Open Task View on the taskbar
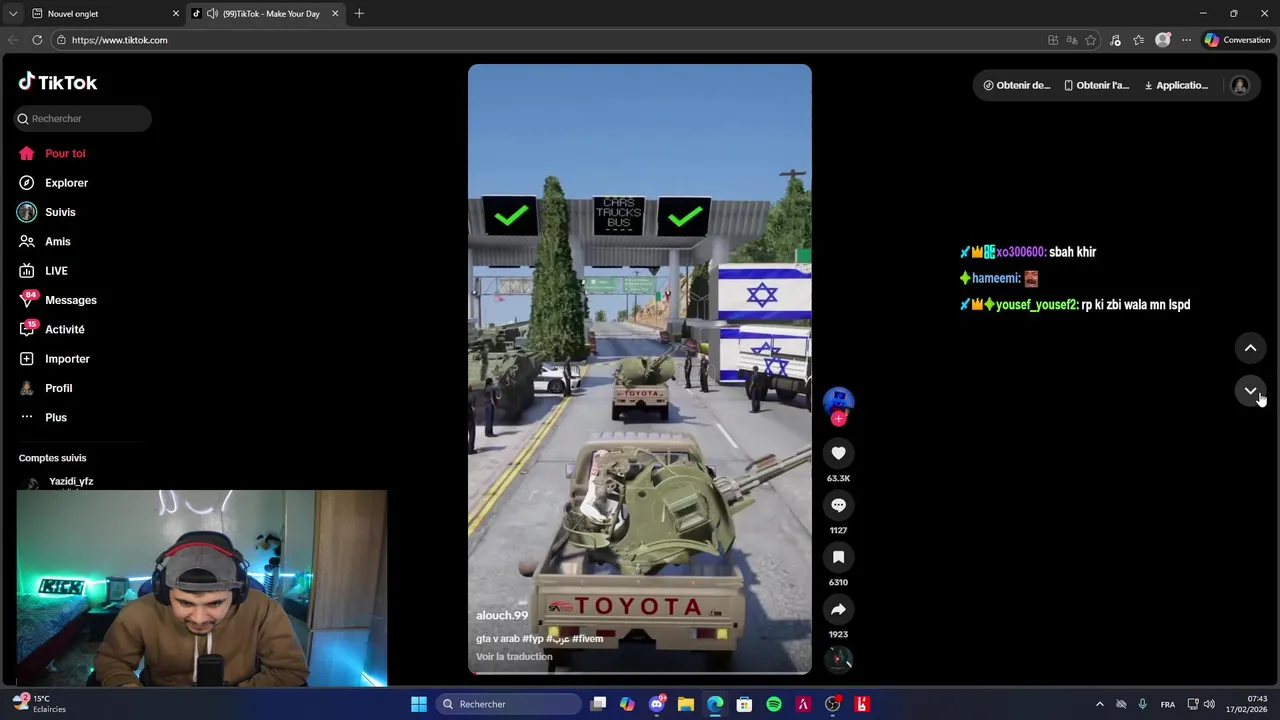 click(598, 704)
